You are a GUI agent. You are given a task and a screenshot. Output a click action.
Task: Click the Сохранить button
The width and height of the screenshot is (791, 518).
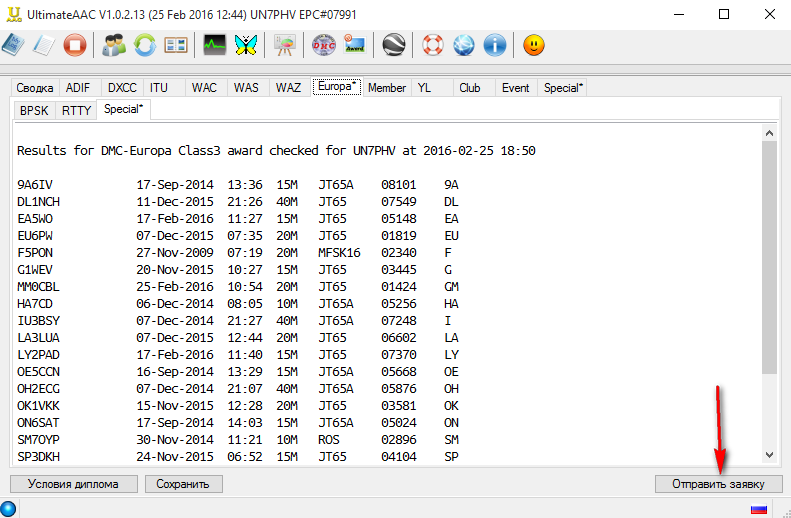tap(183, 484)
